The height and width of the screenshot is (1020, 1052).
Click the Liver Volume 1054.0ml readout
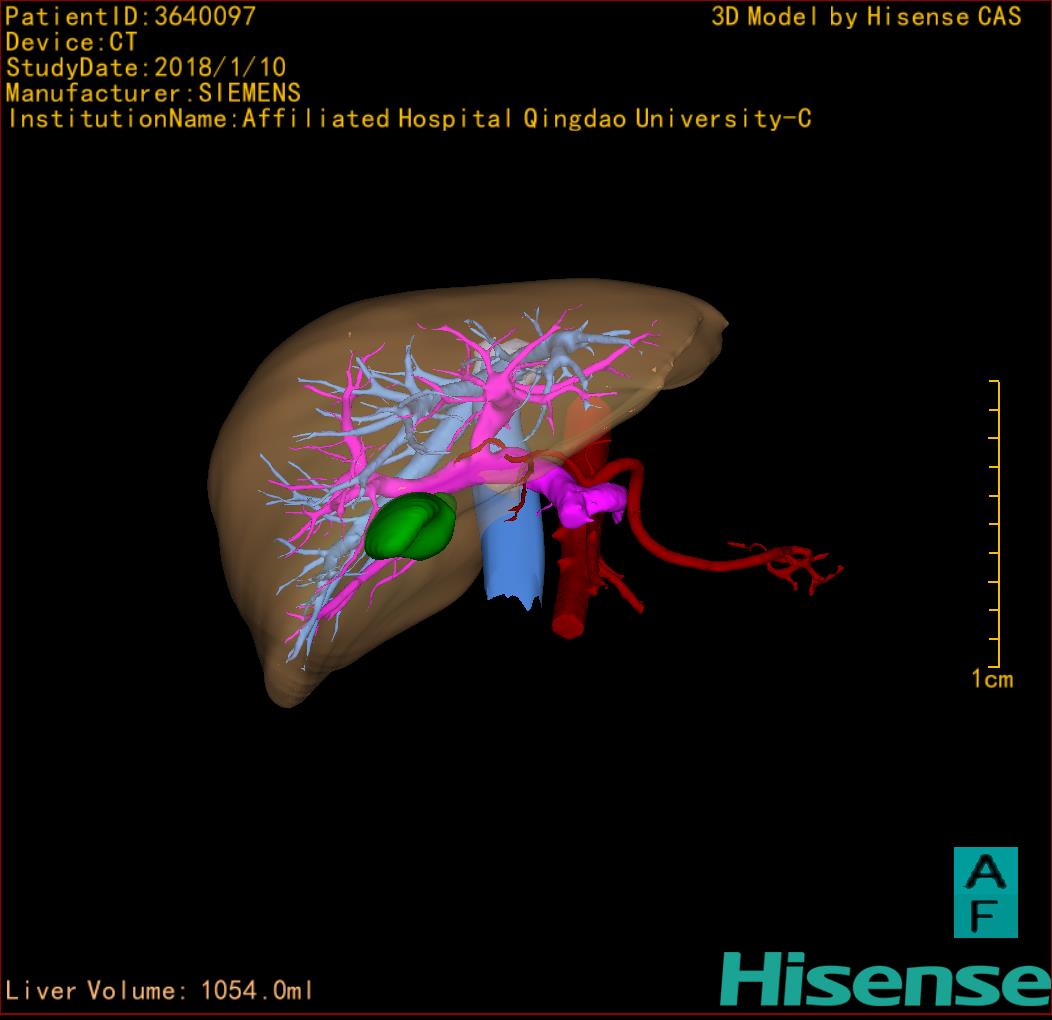pyautogui.click(x=160, y=991)
